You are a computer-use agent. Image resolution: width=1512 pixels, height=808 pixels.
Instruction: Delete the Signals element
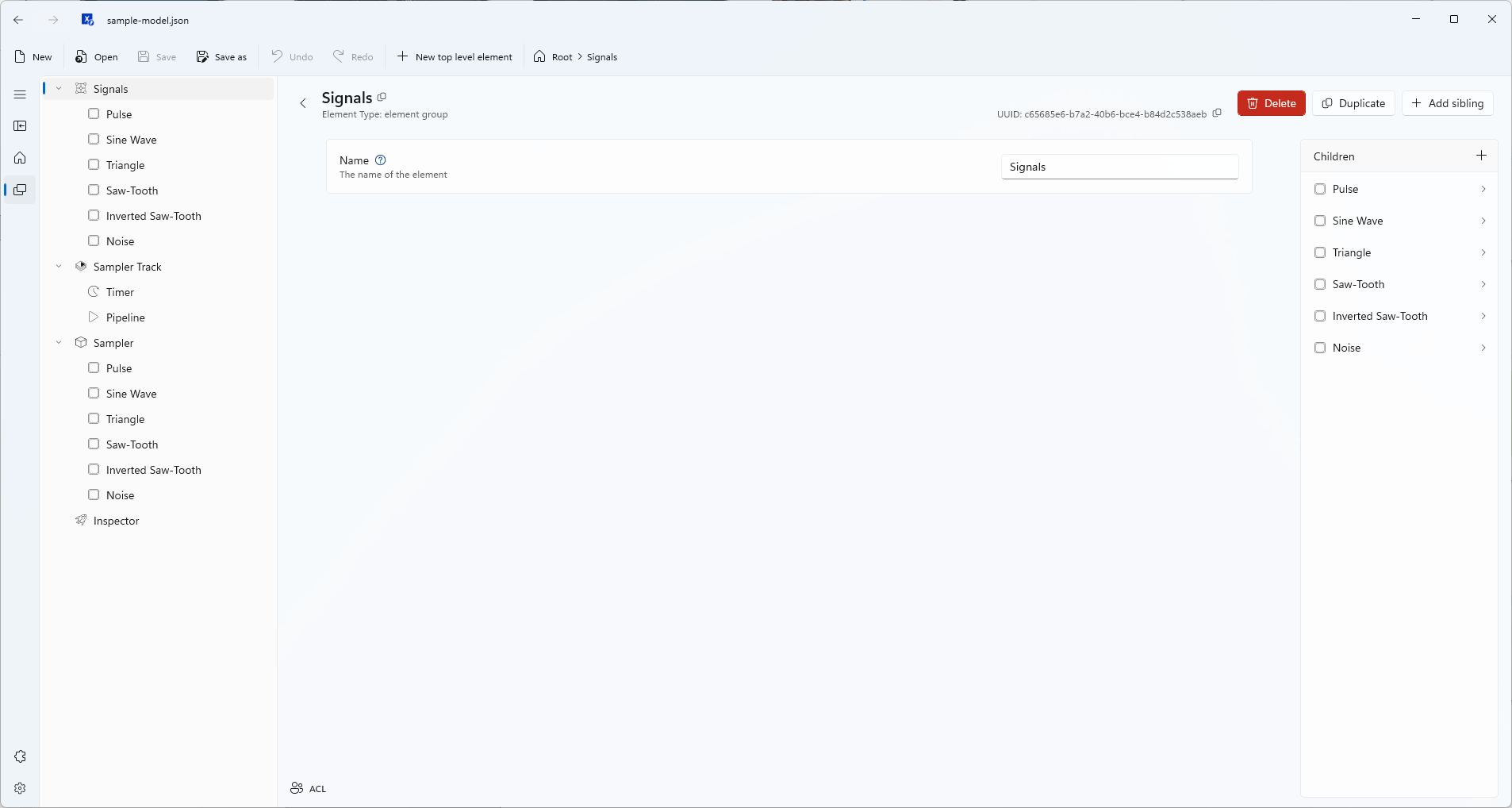pos(1271,103)
